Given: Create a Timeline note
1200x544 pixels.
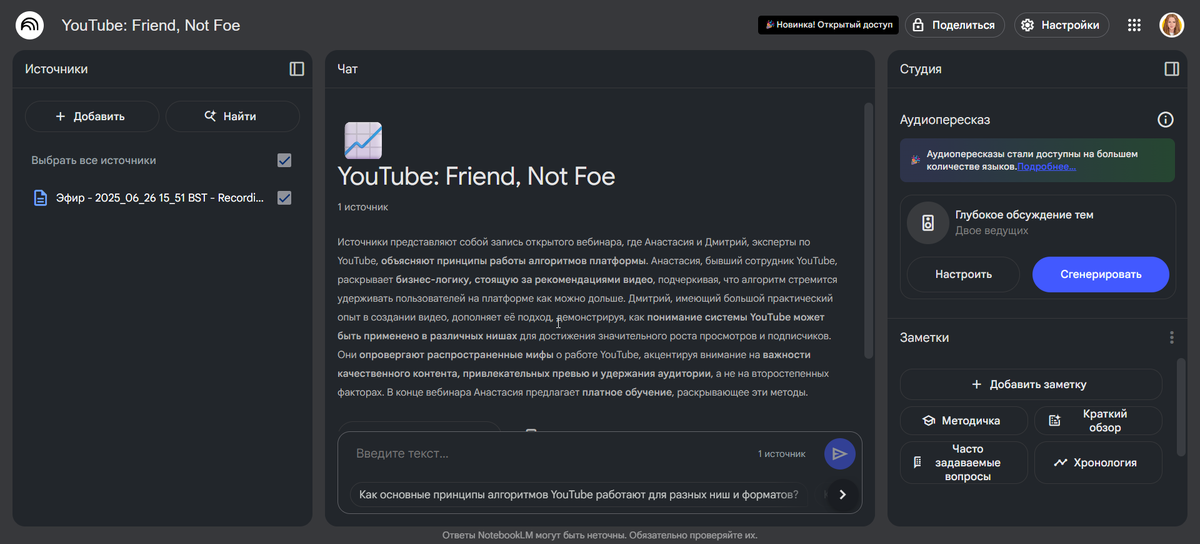Looking at the screenshot, I should [x=1098, y=463].
